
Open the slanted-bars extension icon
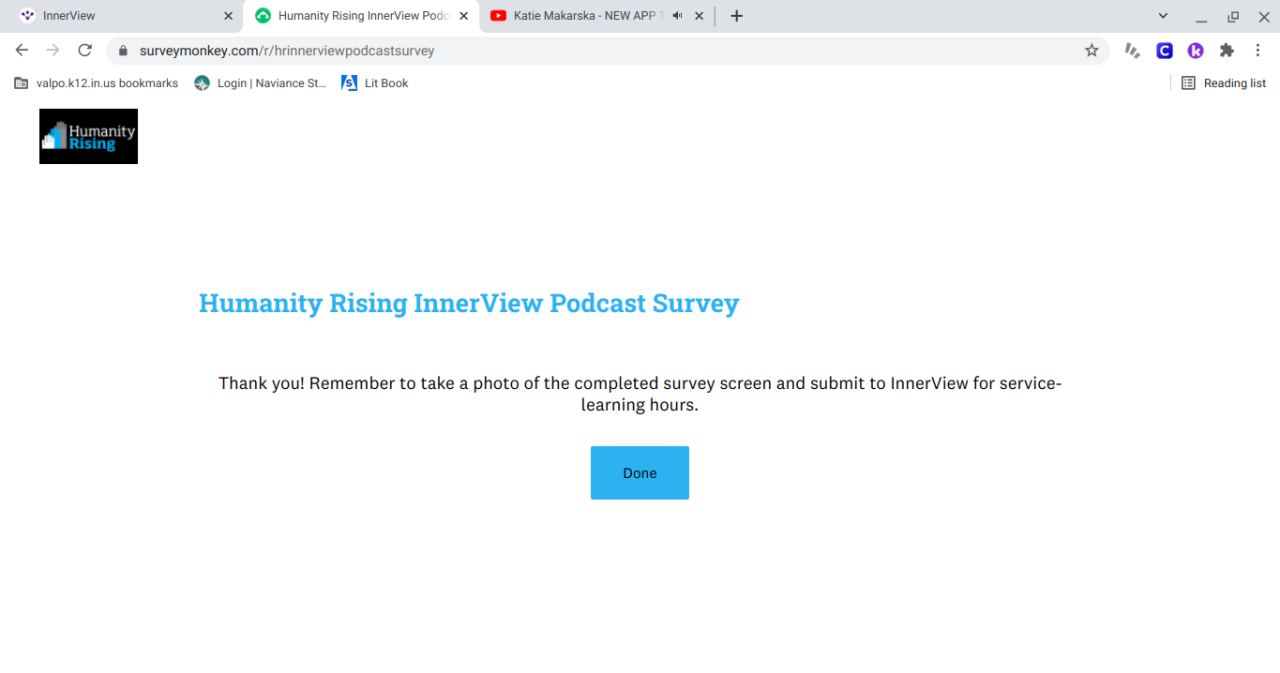click(1132, 50)
